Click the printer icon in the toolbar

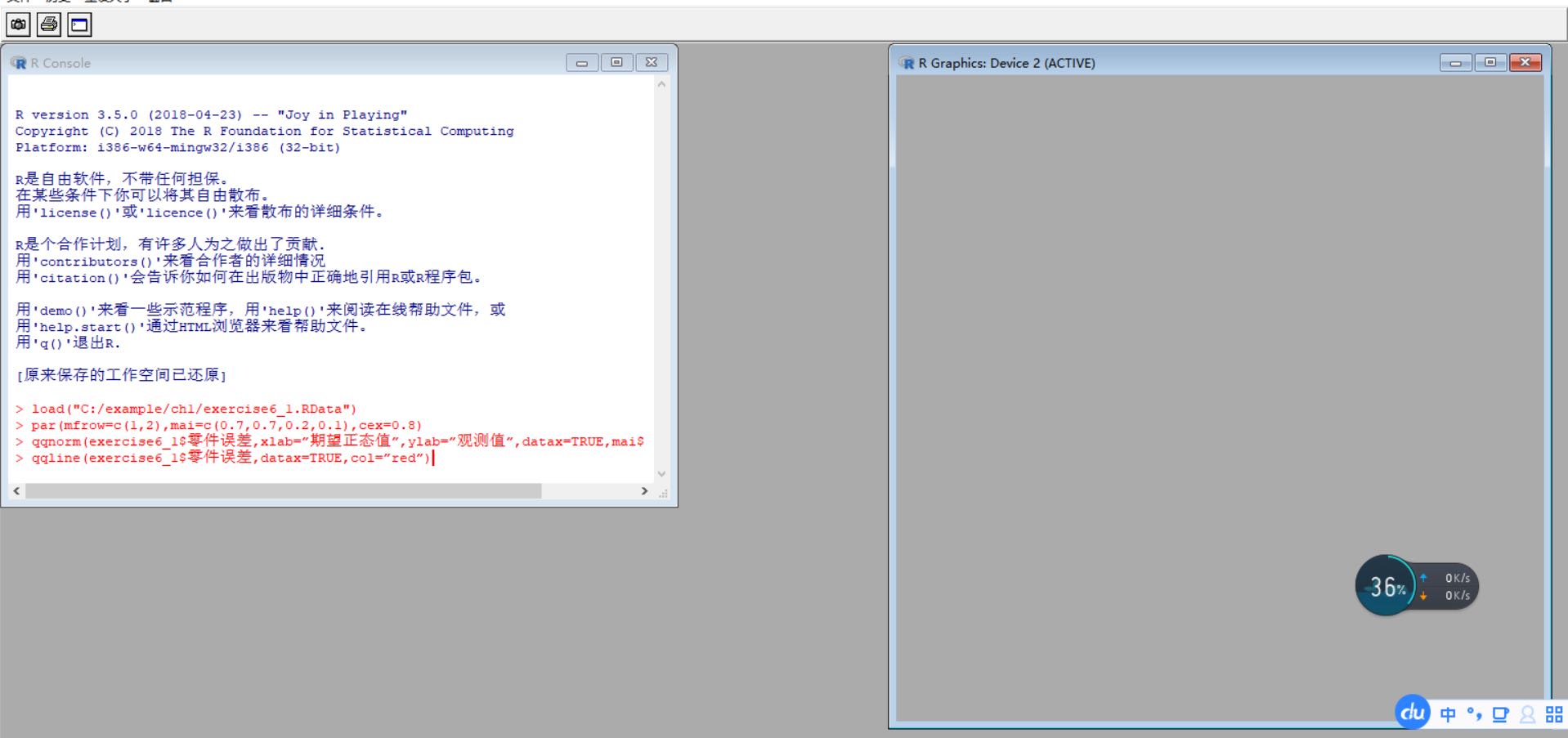coord(49,25)
